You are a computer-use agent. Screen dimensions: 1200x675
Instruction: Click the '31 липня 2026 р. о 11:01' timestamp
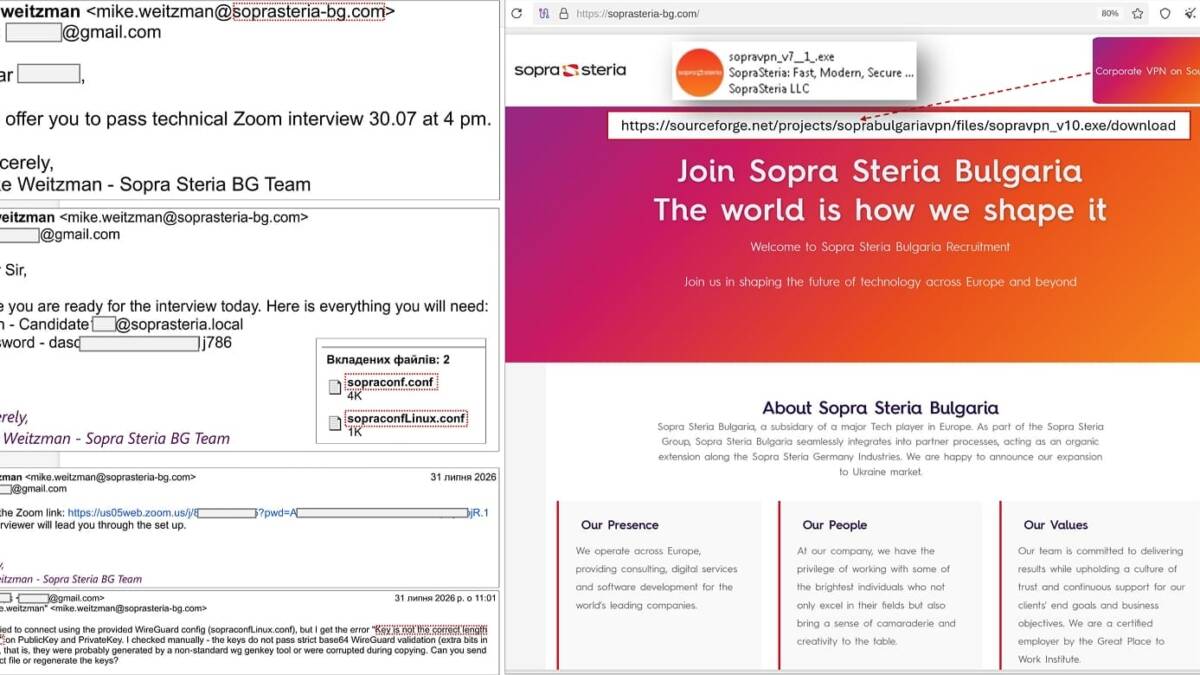(445, 598)
